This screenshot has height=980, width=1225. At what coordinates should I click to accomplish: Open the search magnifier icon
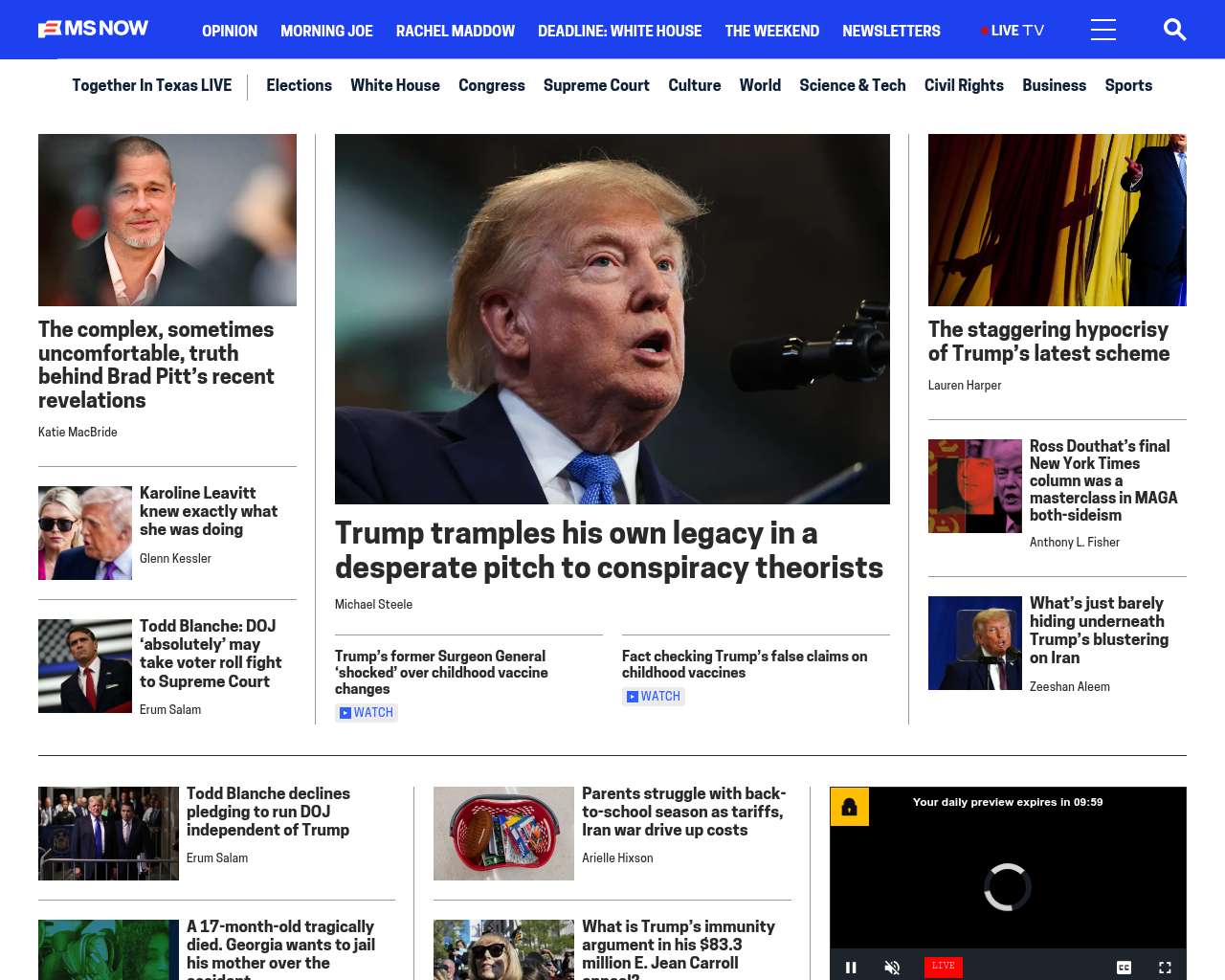tap(1174, 30)
